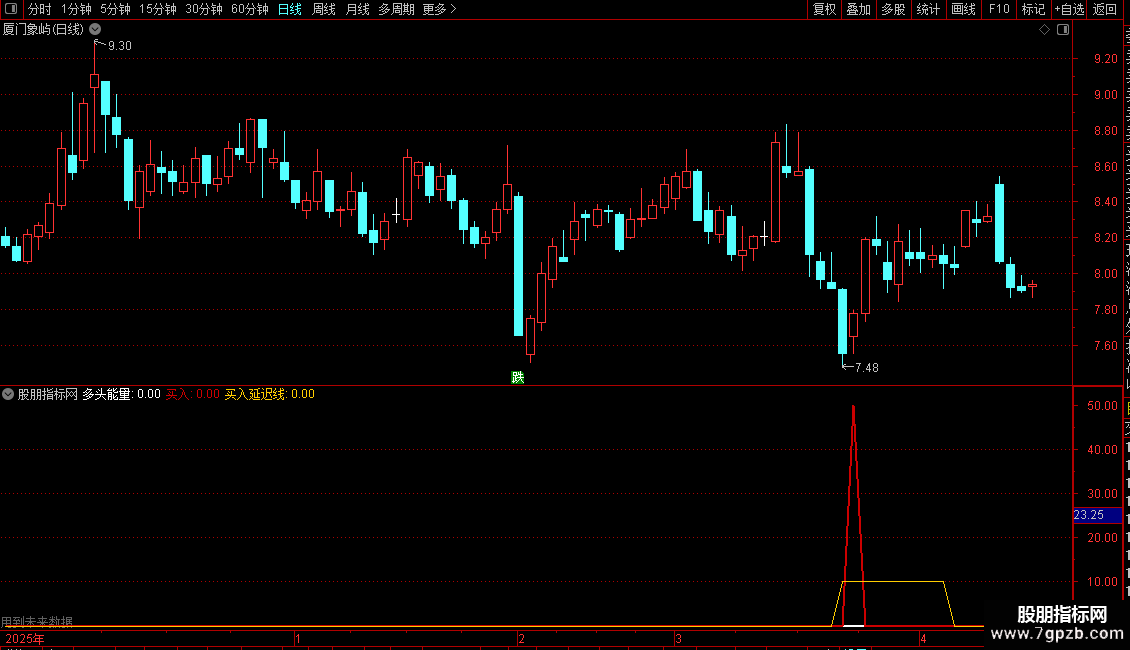Click the diamond marker icon in chart
This screenshot has height=650, width=1130.
pos(1044,30)
